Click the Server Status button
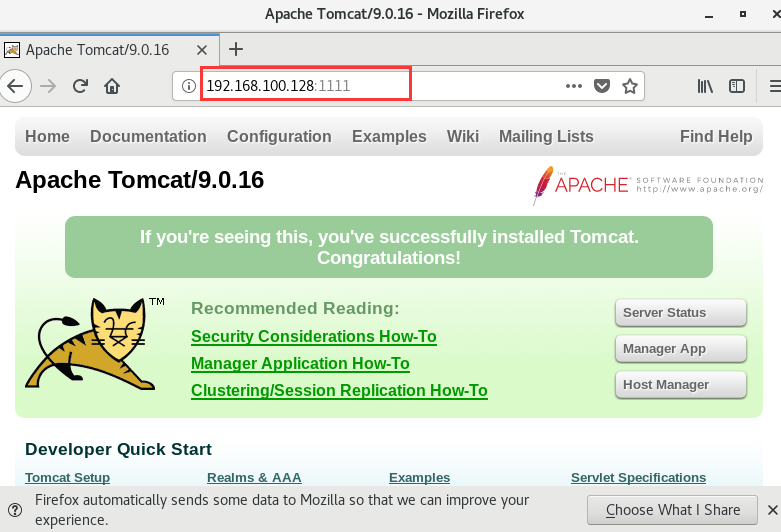Image resolution: width=781 pixels, height=532 pixels. (x=680, y=313)
